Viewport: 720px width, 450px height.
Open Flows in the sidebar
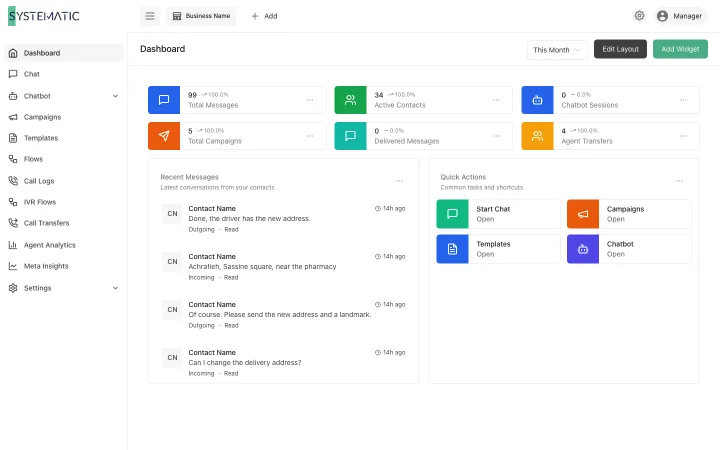coord(64,159)
